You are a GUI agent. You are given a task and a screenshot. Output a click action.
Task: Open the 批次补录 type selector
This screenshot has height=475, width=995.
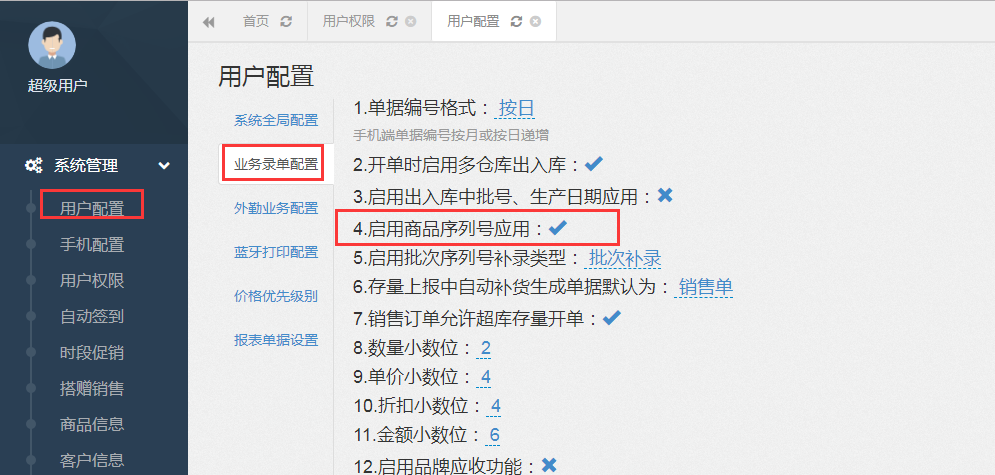[625, 257]
